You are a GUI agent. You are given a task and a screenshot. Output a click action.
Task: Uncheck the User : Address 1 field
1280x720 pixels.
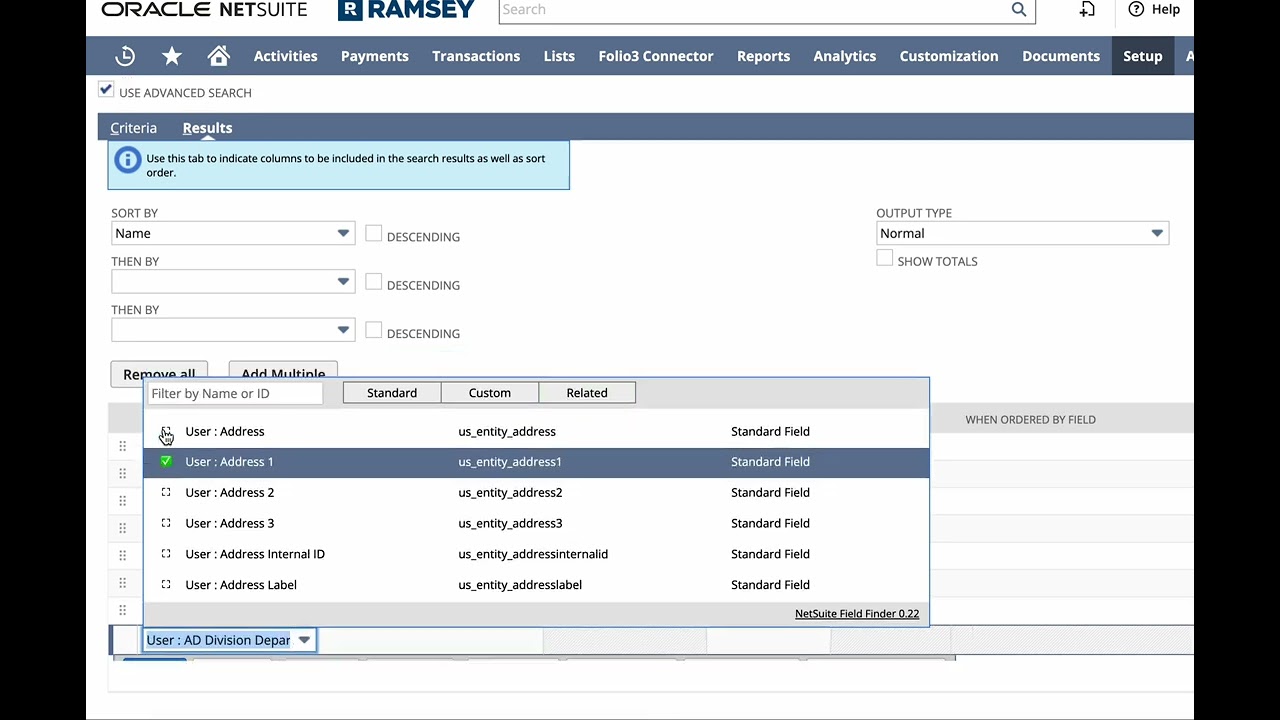166,462
